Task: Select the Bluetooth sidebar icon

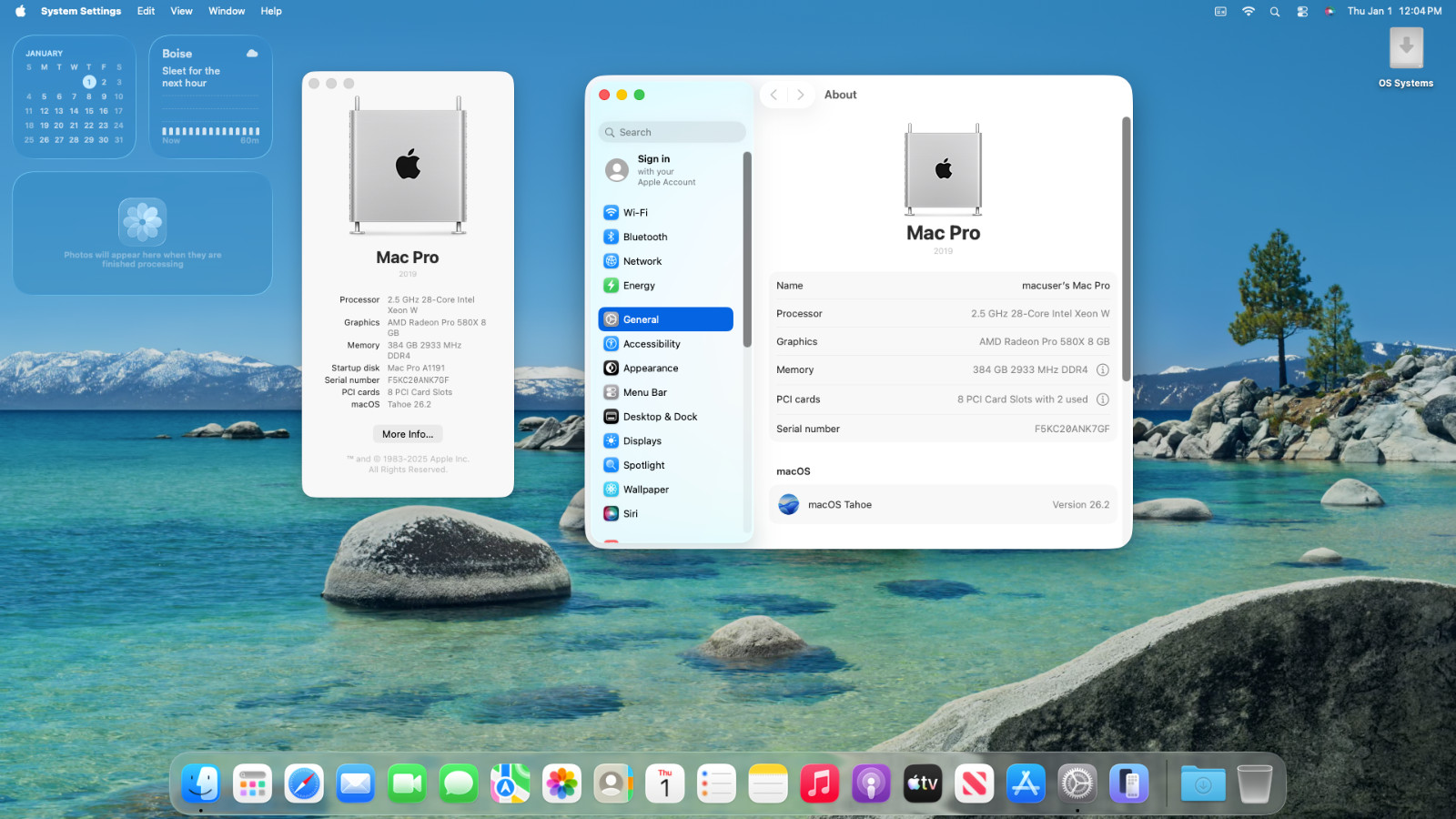Action: point(612,237)
